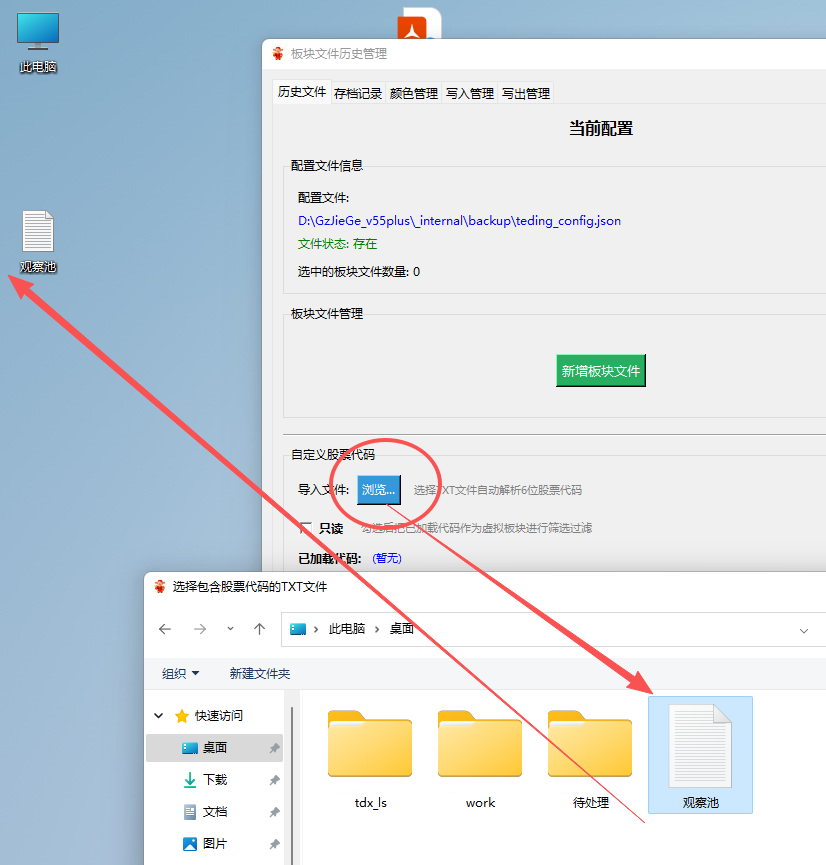The height and width of the screenshot is (865, 826).
Task: Click 桌面 in the address path
Action: (402, 629)
